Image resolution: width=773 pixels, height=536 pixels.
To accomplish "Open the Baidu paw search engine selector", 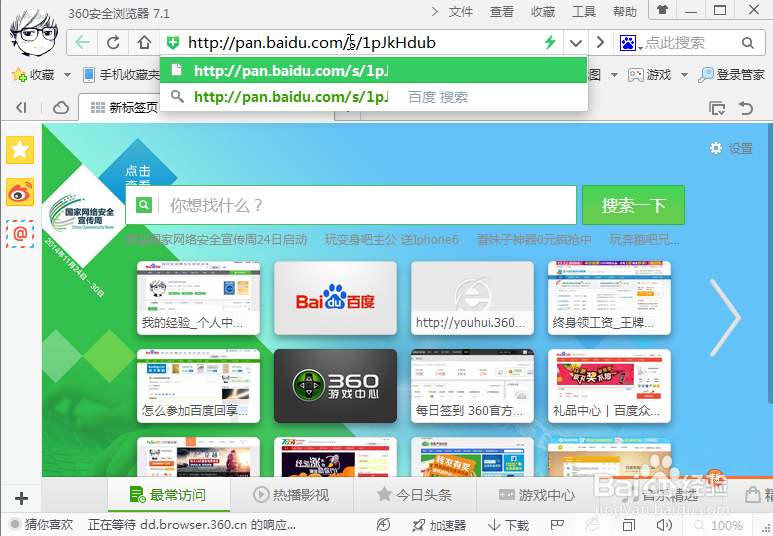I will pyautogui.click(x=631, y=43).
